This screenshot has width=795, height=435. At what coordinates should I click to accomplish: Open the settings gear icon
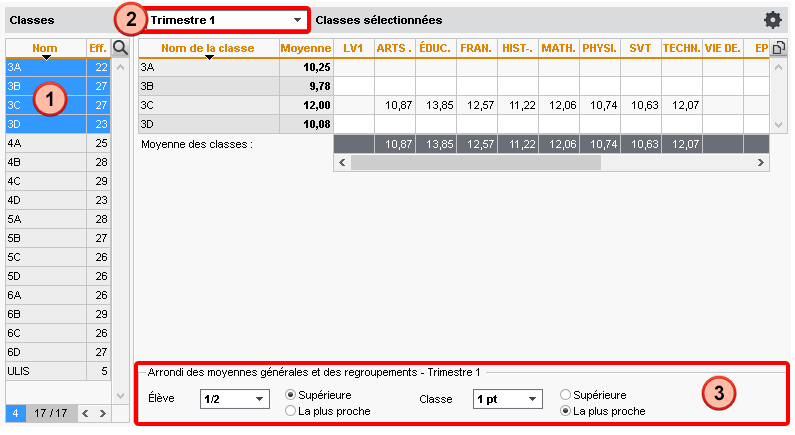(772, 20)
